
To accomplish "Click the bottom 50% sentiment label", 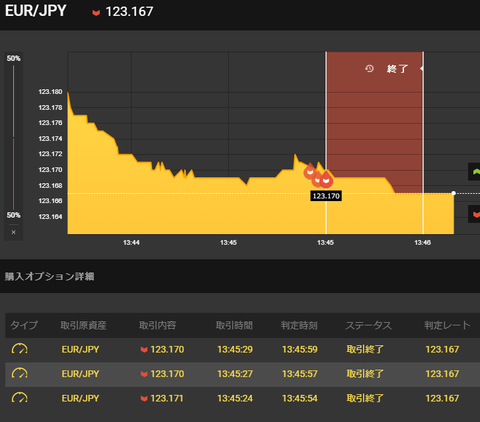I will 13,215.
